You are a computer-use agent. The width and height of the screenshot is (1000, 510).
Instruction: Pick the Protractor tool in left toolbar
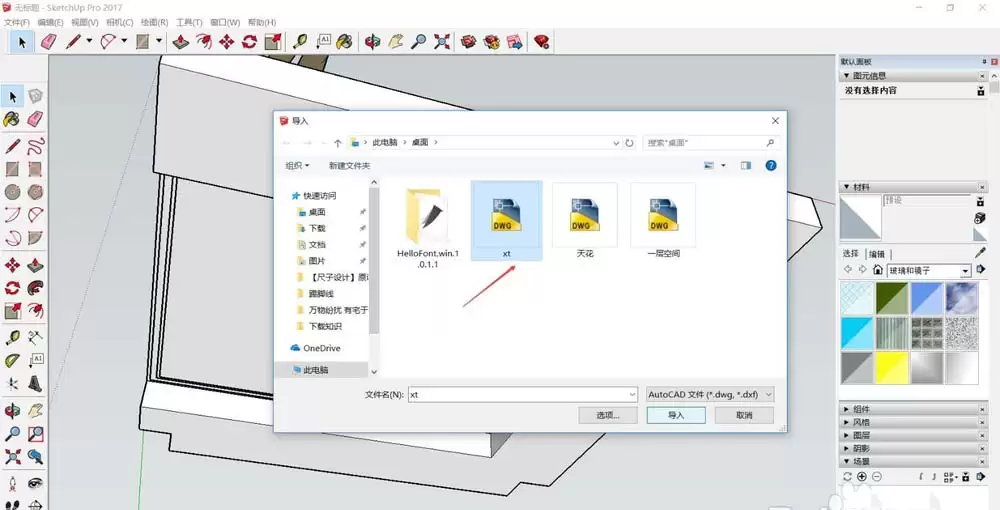tap(12, 361)
